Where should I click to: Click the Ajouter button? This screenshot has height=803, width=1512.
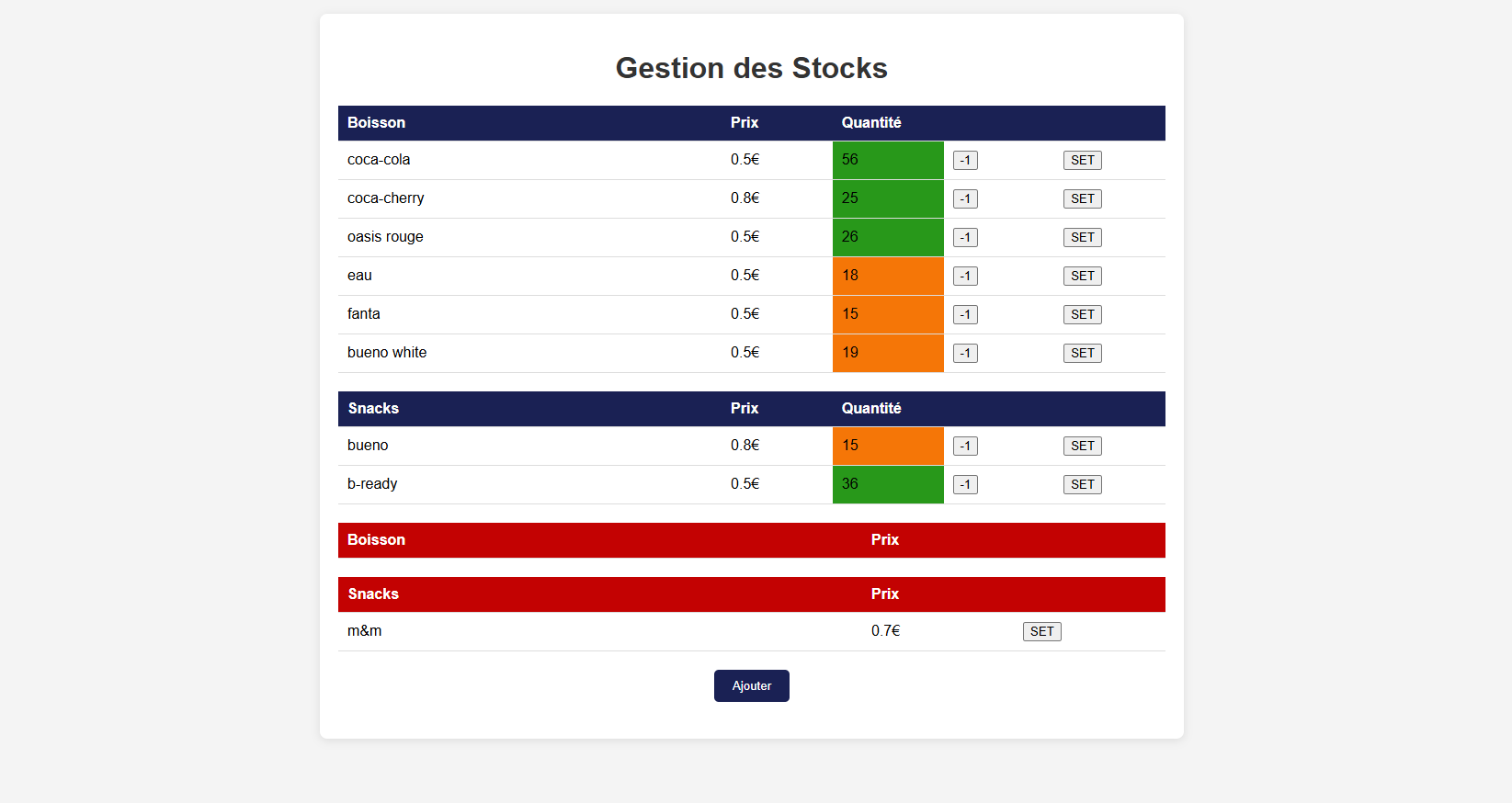751,686
